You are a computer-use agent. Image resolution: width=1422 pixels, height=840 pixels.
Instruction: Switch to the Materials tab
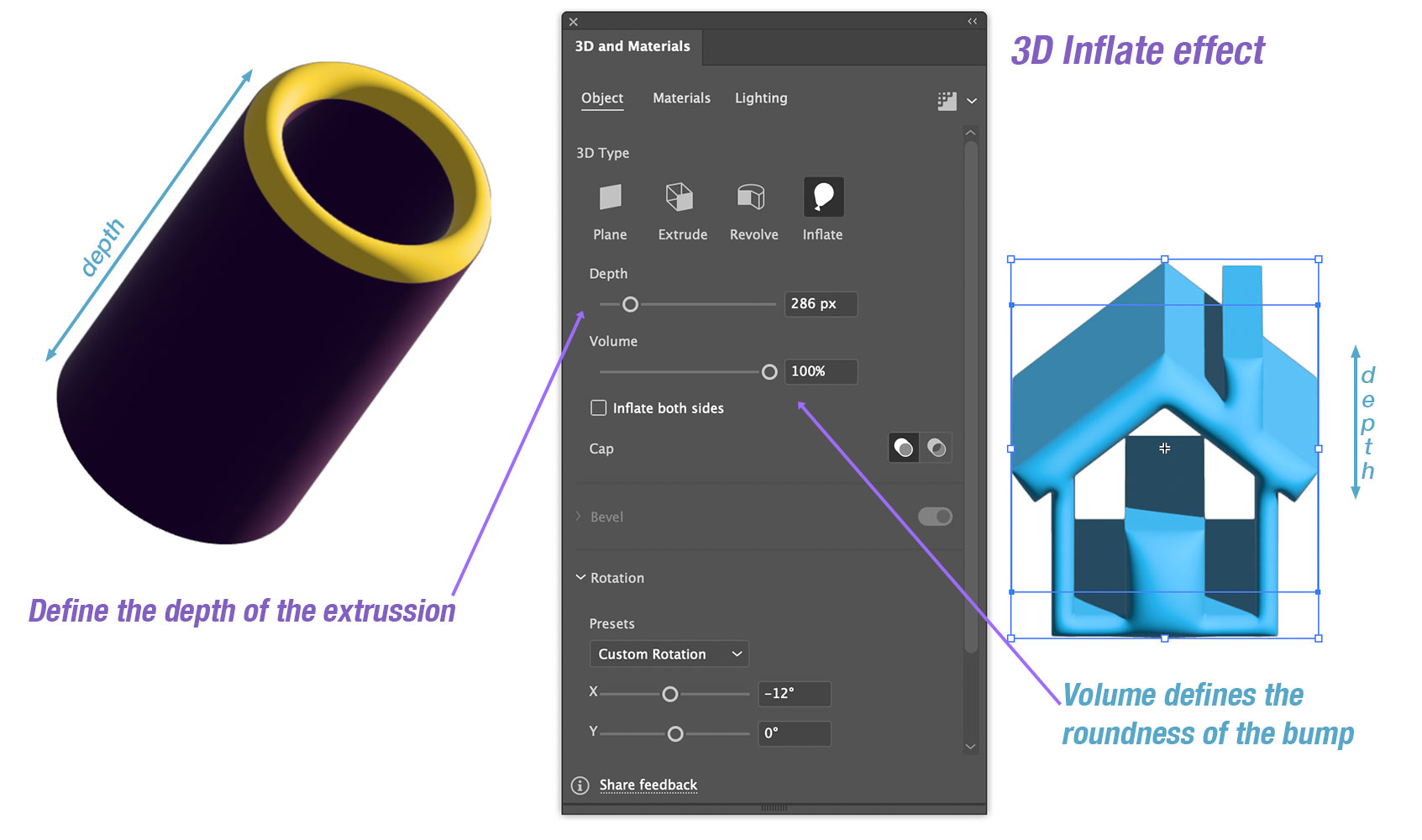coord(681,98)
